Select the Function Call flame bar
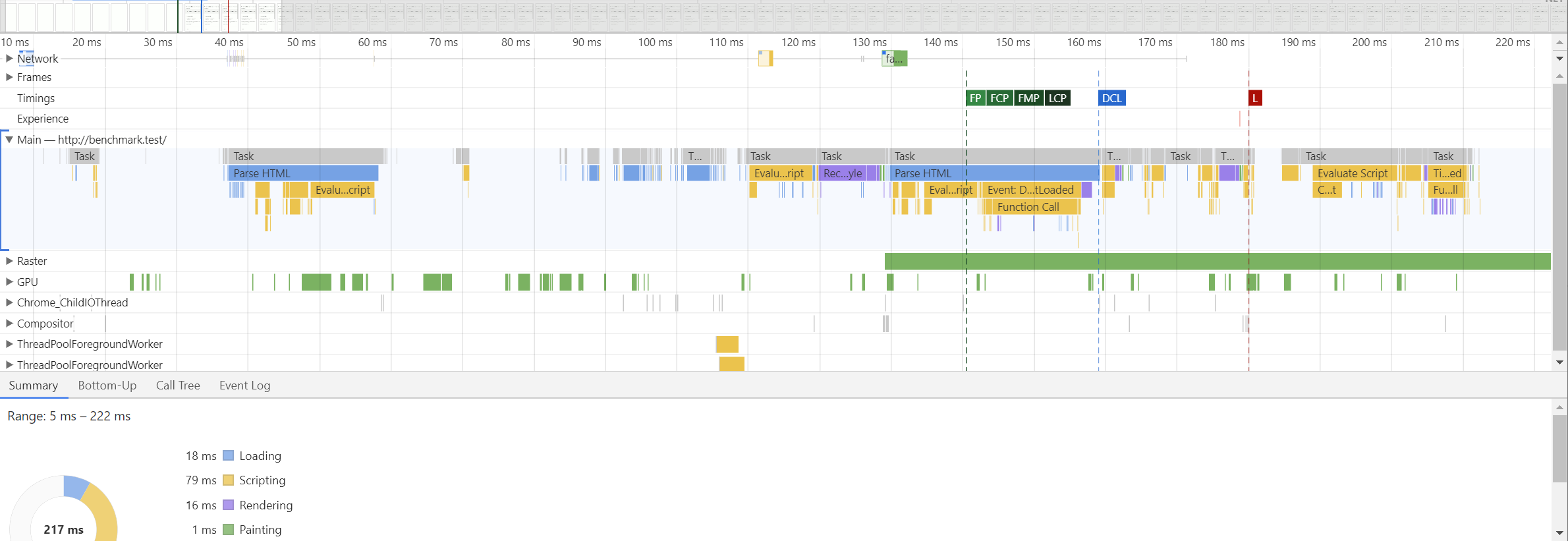This screenshot has width=1568, height=541. [1028, 207]
